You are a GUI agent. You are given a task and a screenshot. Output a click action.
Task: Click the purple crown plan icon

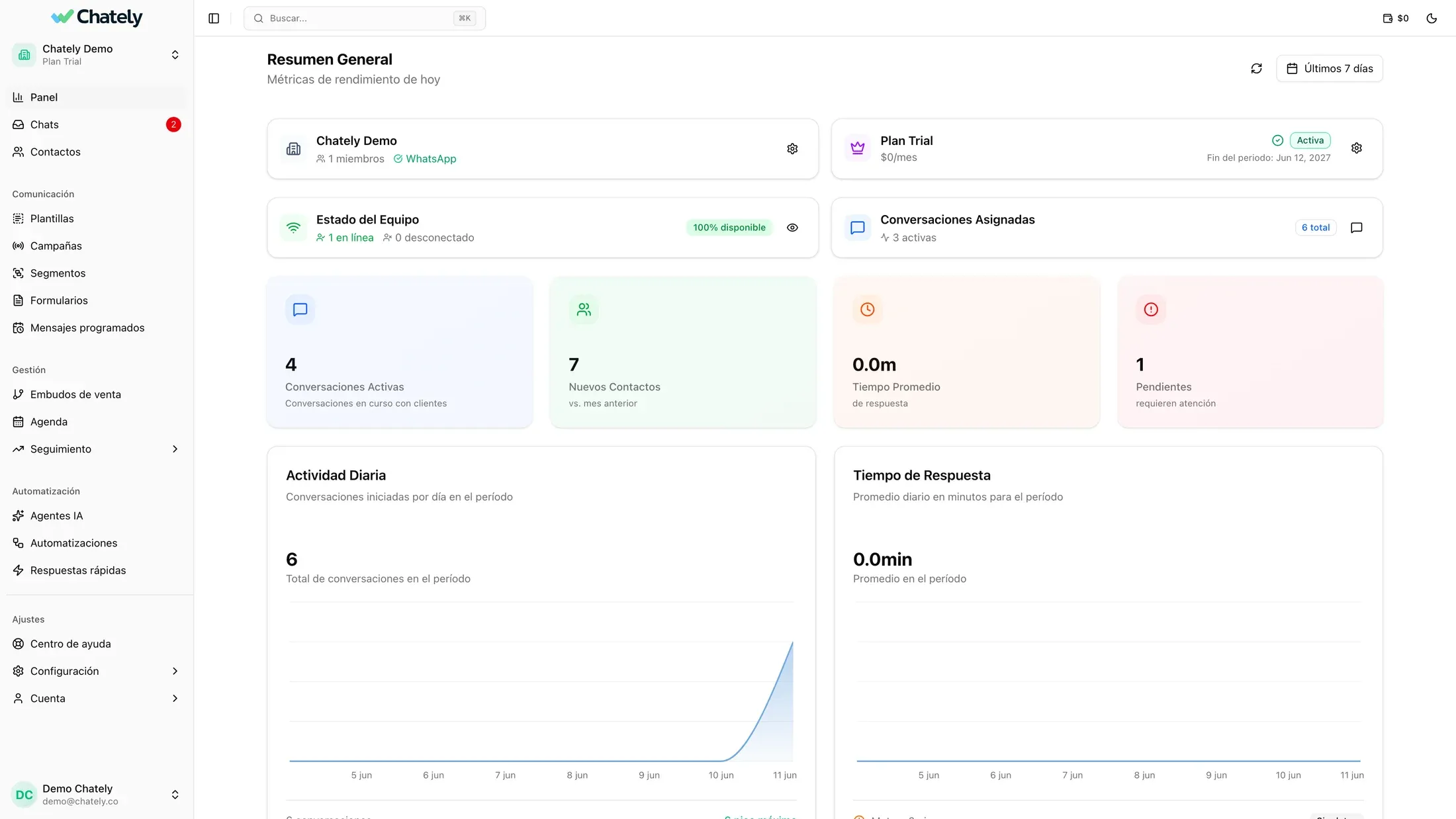tap(858, 148)
